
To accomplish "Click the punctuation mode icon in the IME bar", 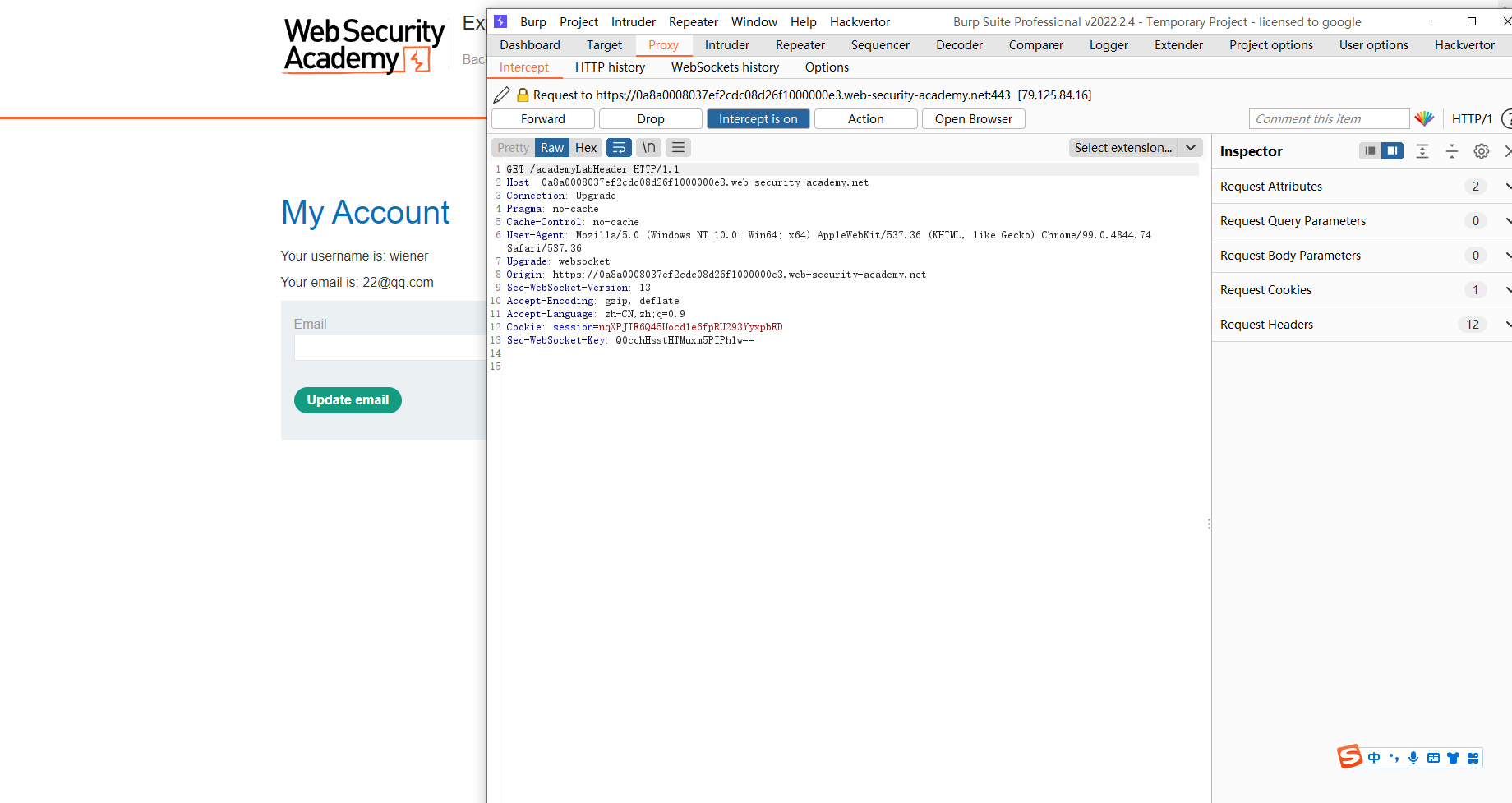I will pyautogui.click(x=1394, y=758).
